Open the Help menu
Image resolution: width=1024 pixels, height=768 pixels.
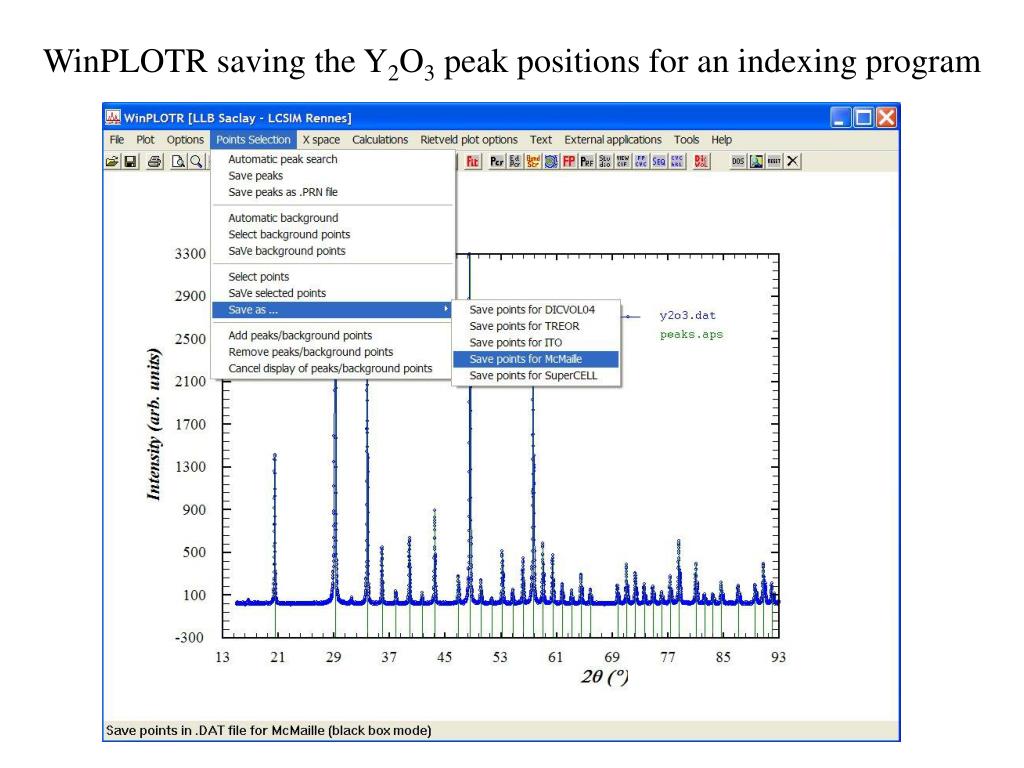722,140
